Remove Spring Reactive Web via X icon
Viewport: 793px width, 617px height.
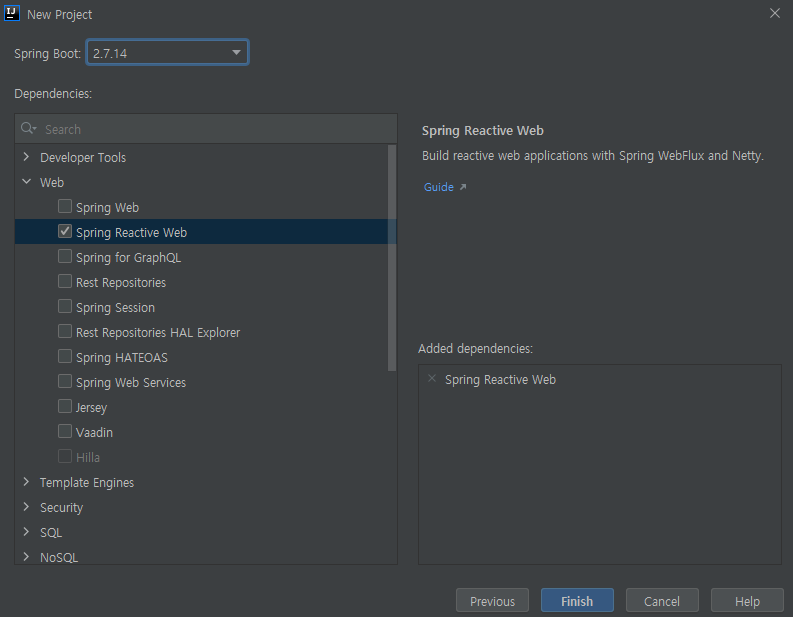coord(432,378)
